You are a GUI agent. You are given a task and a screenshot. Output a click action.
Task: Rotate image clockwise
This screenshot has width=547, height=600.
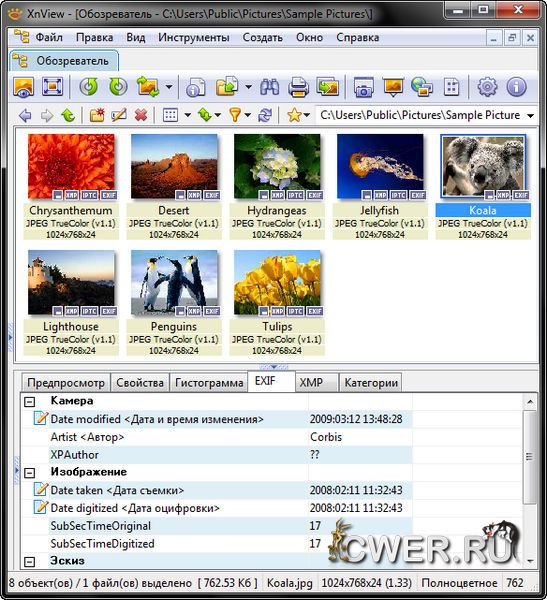[118, 86]
